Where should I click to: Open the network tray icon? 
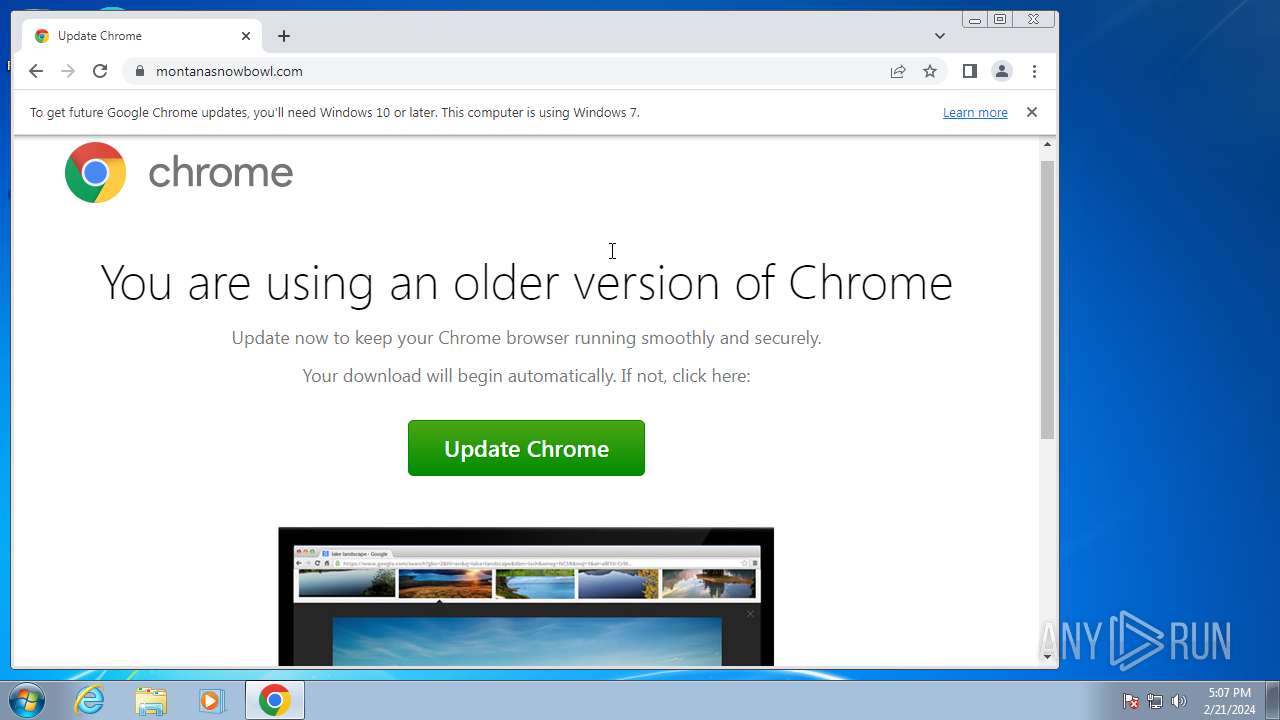pos(1155,701)
